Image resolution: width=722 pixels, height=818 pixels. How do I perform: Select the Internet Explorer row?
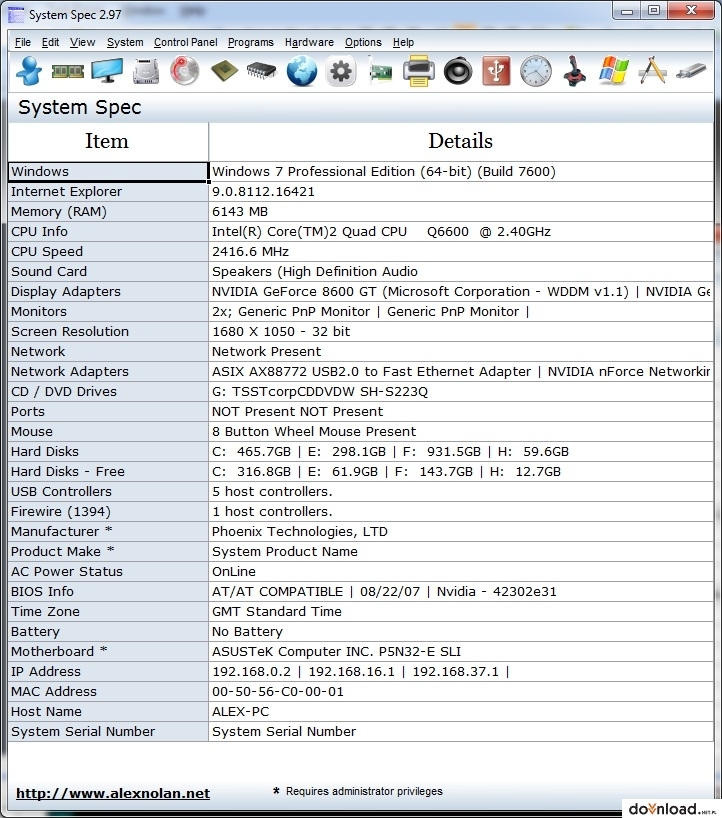pyautogui.click(x=108, y=191)
